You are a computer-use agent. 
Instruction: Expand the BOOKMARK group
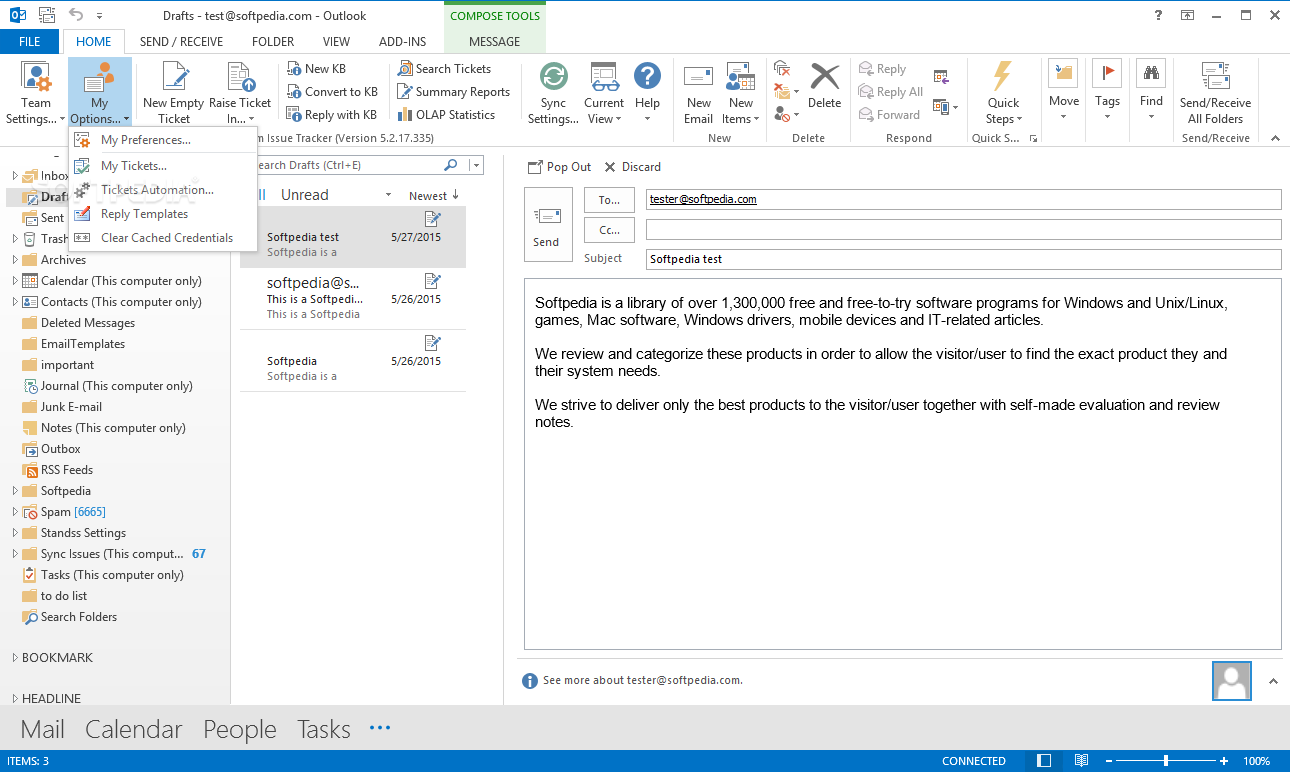click(x=15, y=658)
